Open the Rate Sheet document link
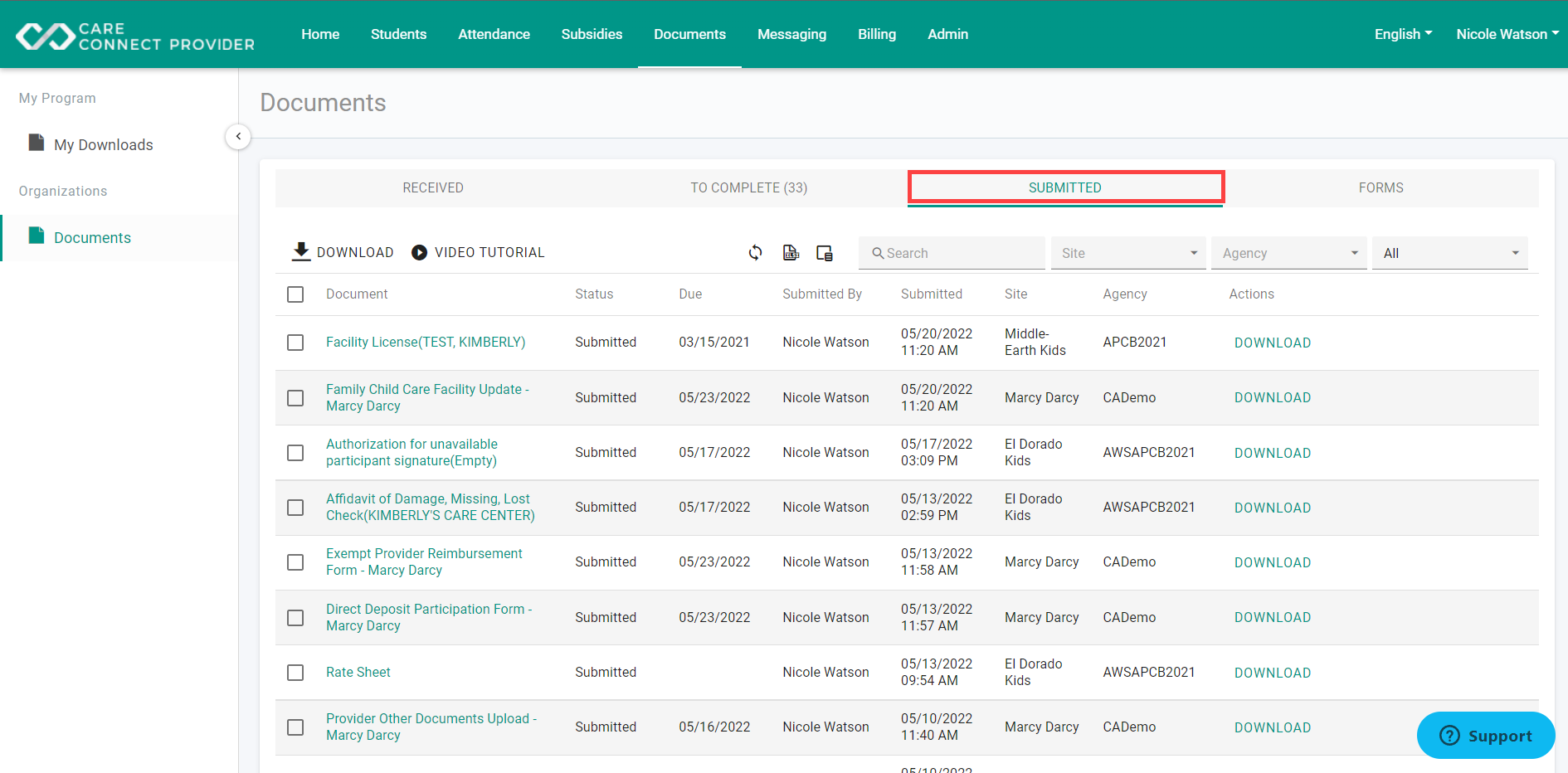 click(358, 672)
